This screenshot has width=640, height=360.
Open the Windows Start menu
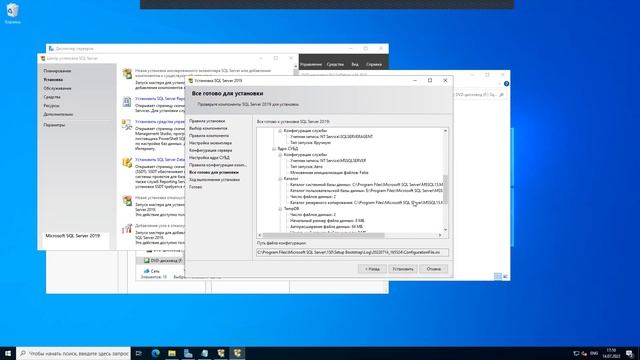pyautogui.click(x=8, y=353)
